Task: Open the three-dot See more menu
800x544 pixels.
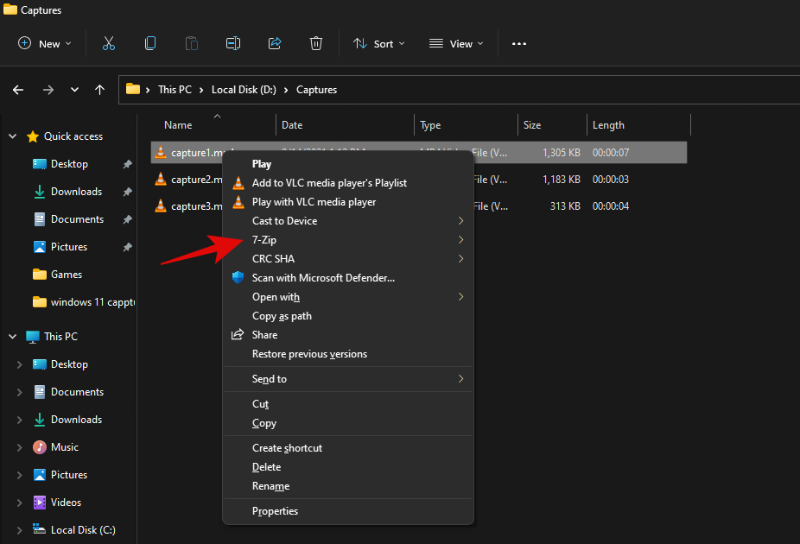Action: pos(519,43)
